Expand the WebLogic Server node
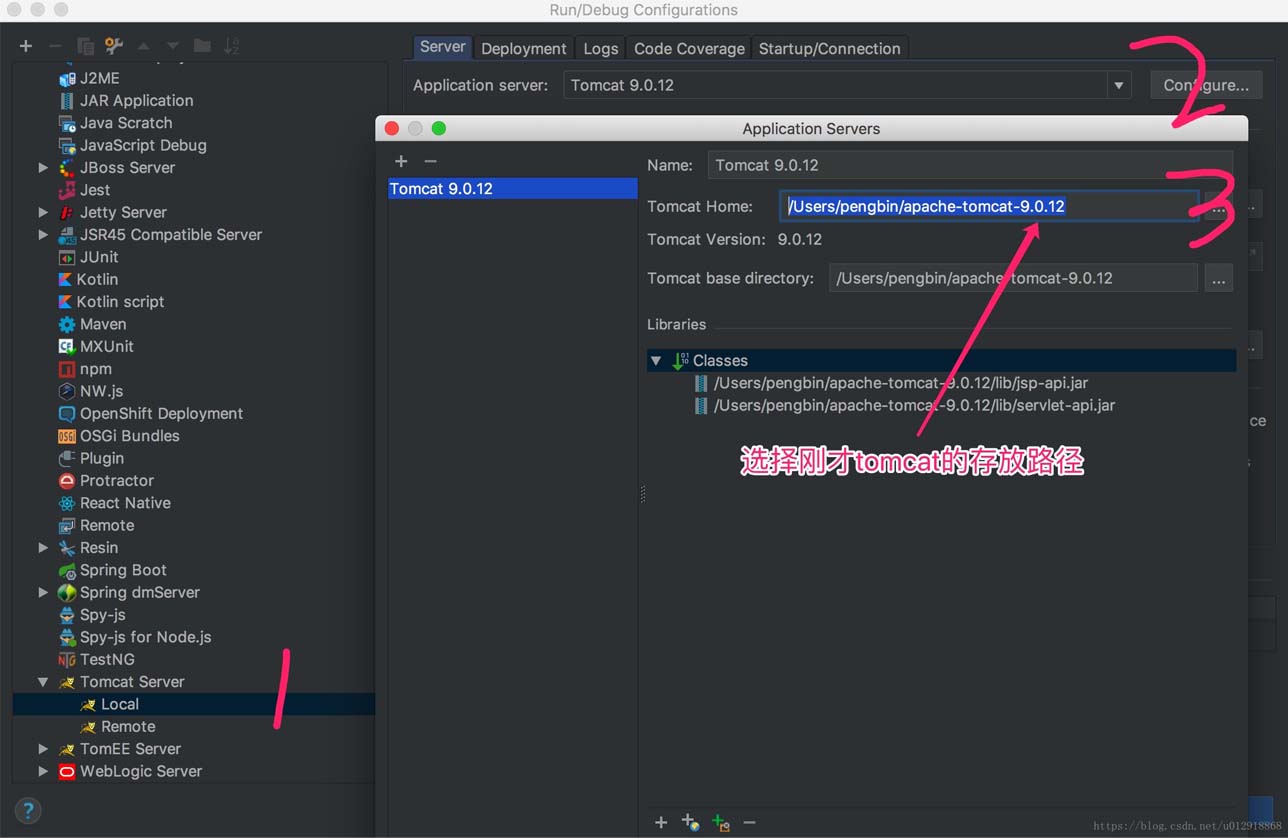Screen dimensions: 1288x838 [x=43, y=771]
